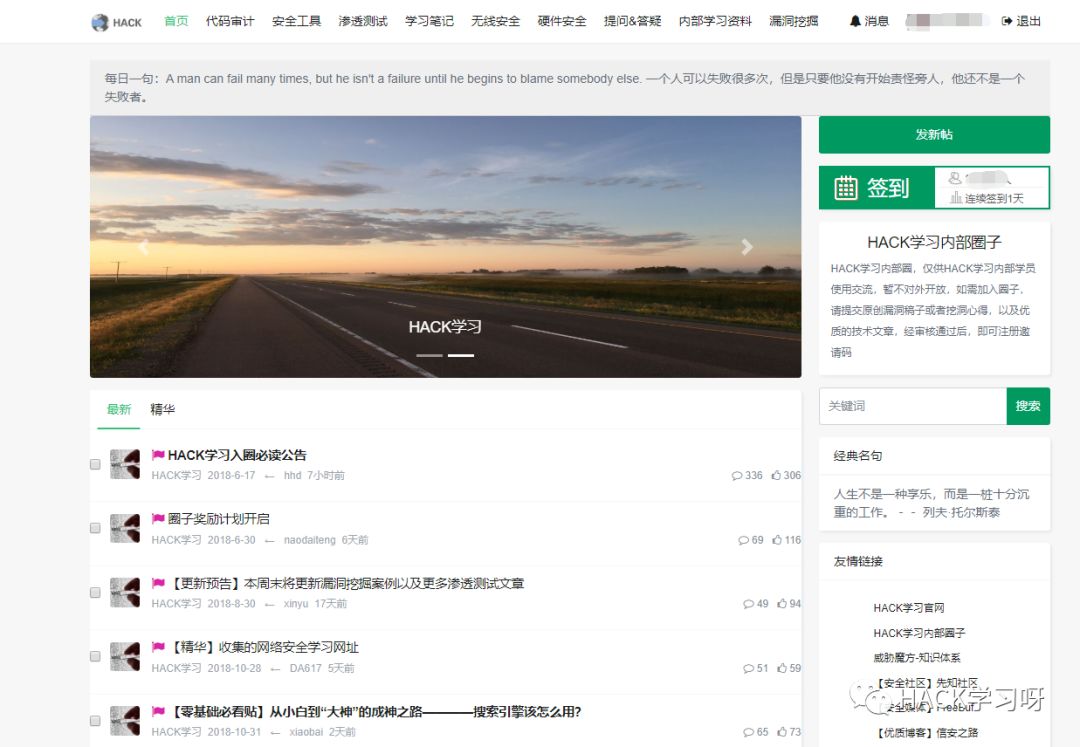Screen dimensions: 1080x747
Task: Click the left chevron on the carousel
Action: click(x=143, y=246)
